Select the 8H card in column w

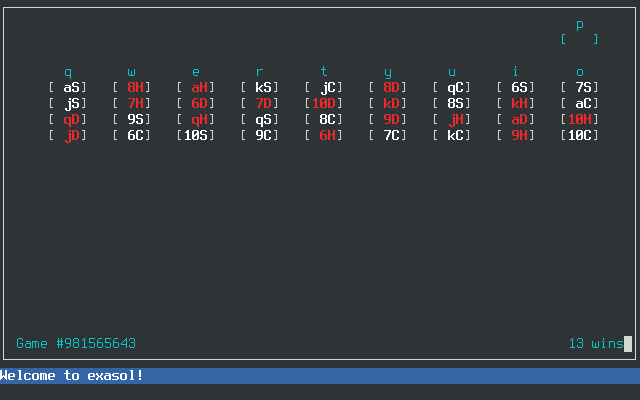tap(131, 87)
